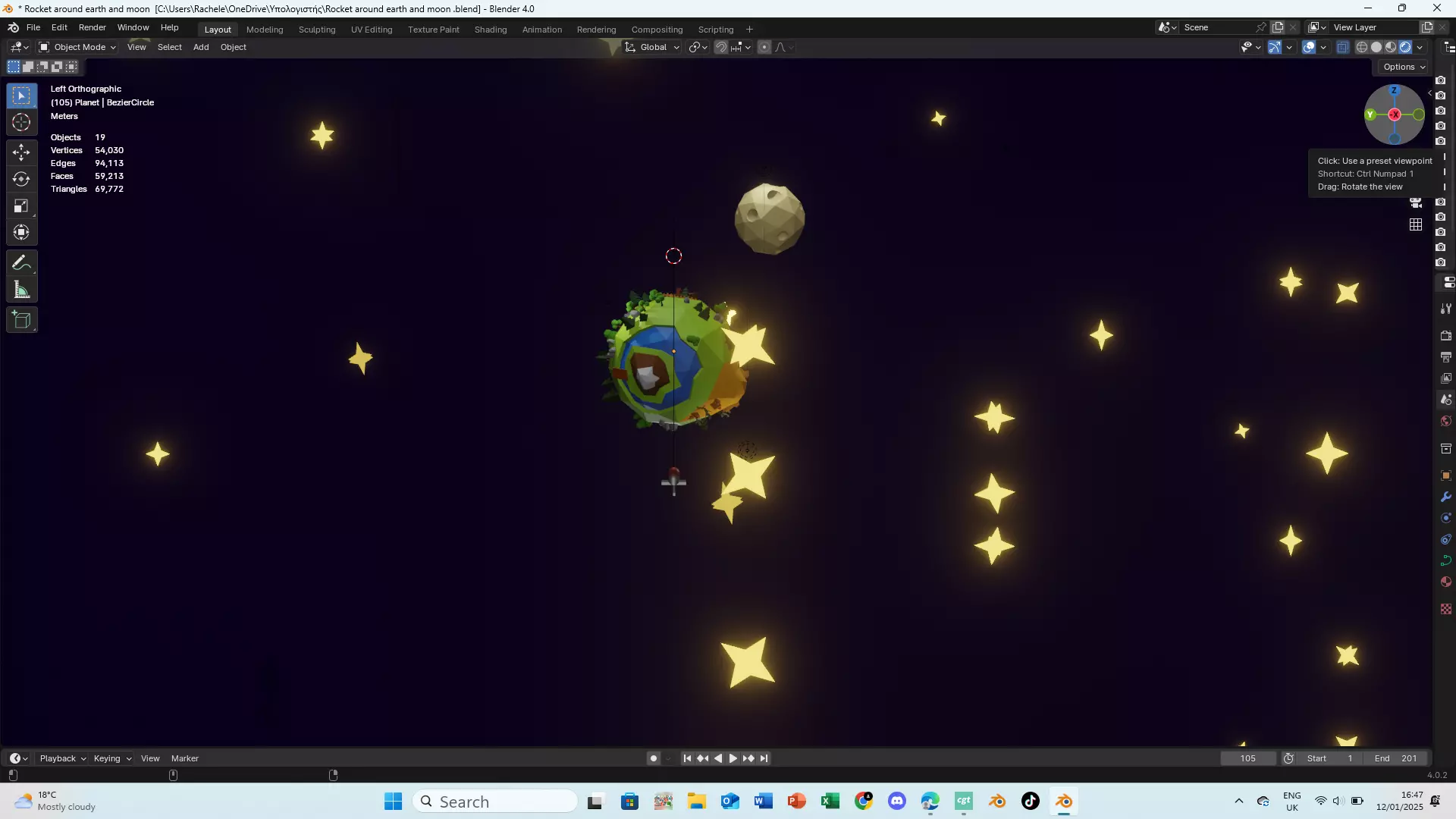Viewport: 1456px width, 819px height.
Task: Open the Physics properties tab
Action: click(x=1446, y=518)
